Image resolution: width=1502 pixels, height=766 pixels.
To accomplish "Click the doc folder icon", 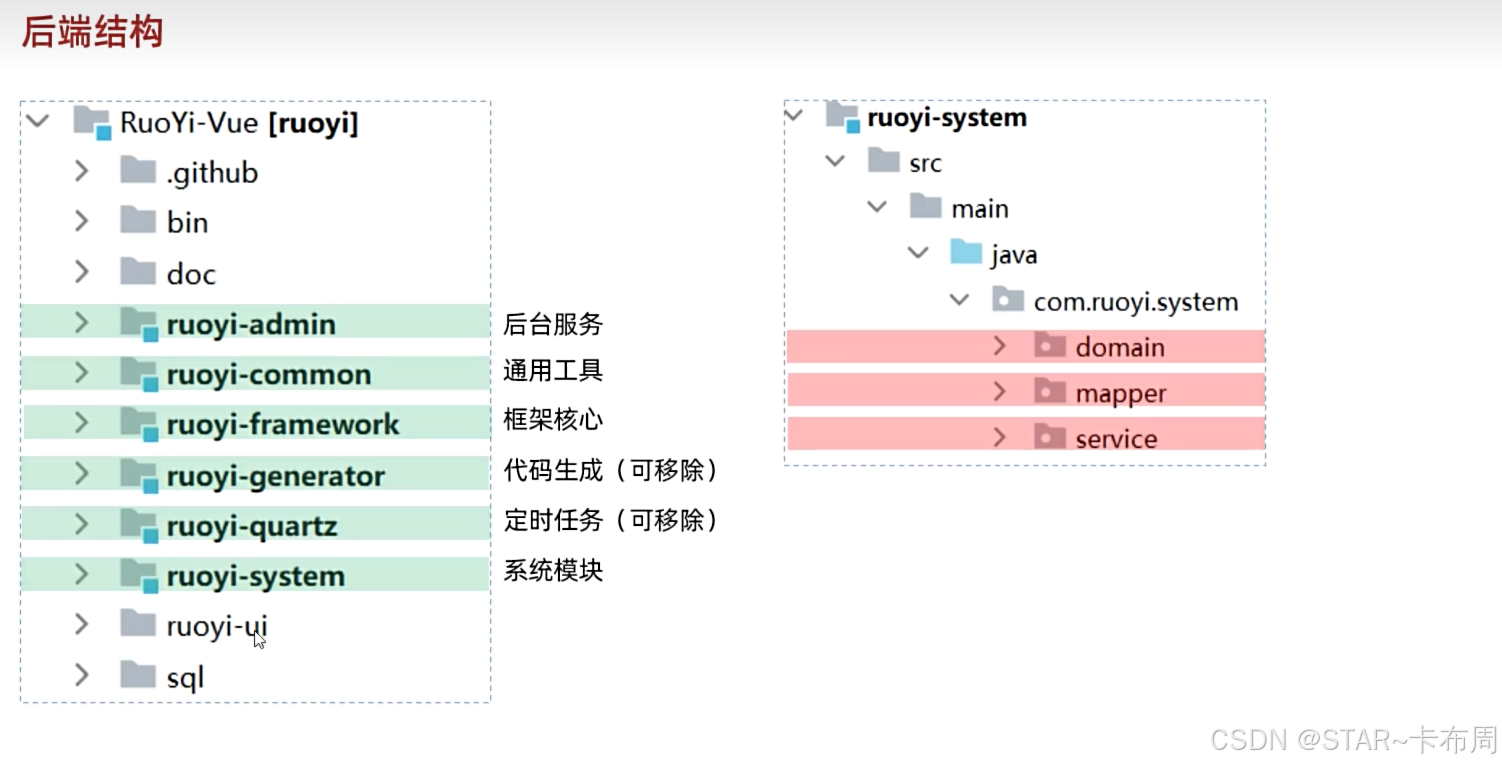I will pos(138,272).
